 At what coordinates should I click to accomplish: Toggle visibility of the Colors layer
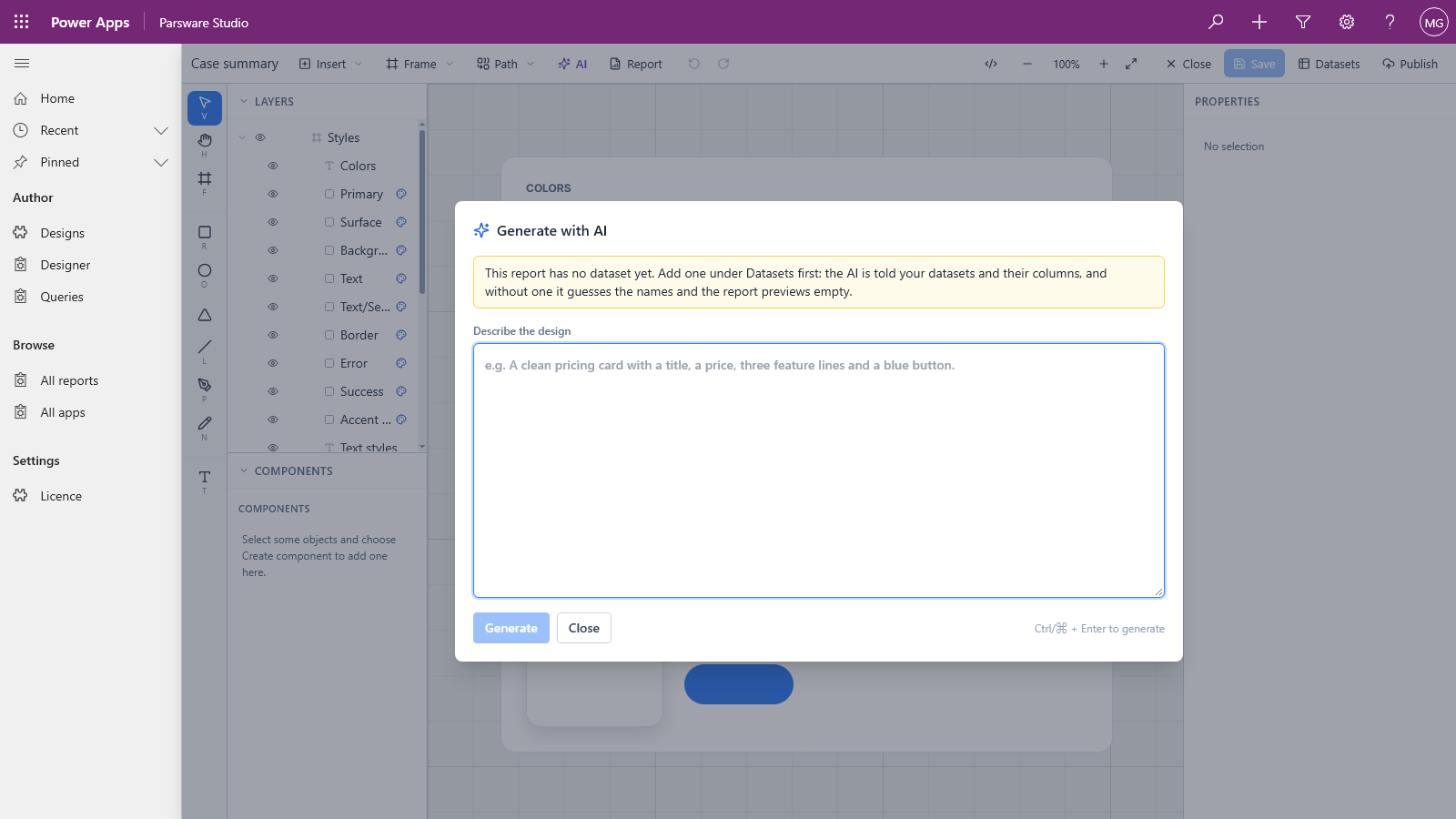pos(273,166)
